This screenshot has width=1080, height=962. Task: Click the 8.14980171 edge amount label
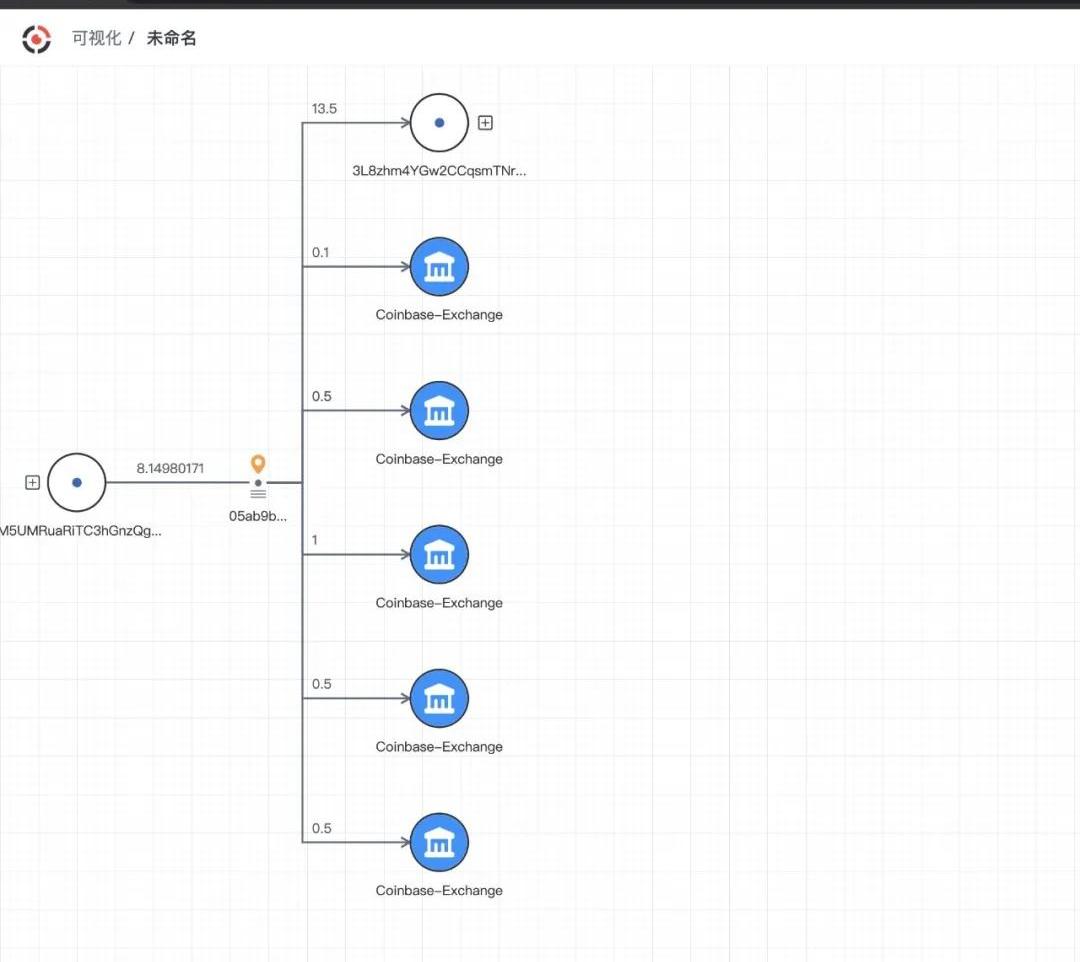point(170,468)
